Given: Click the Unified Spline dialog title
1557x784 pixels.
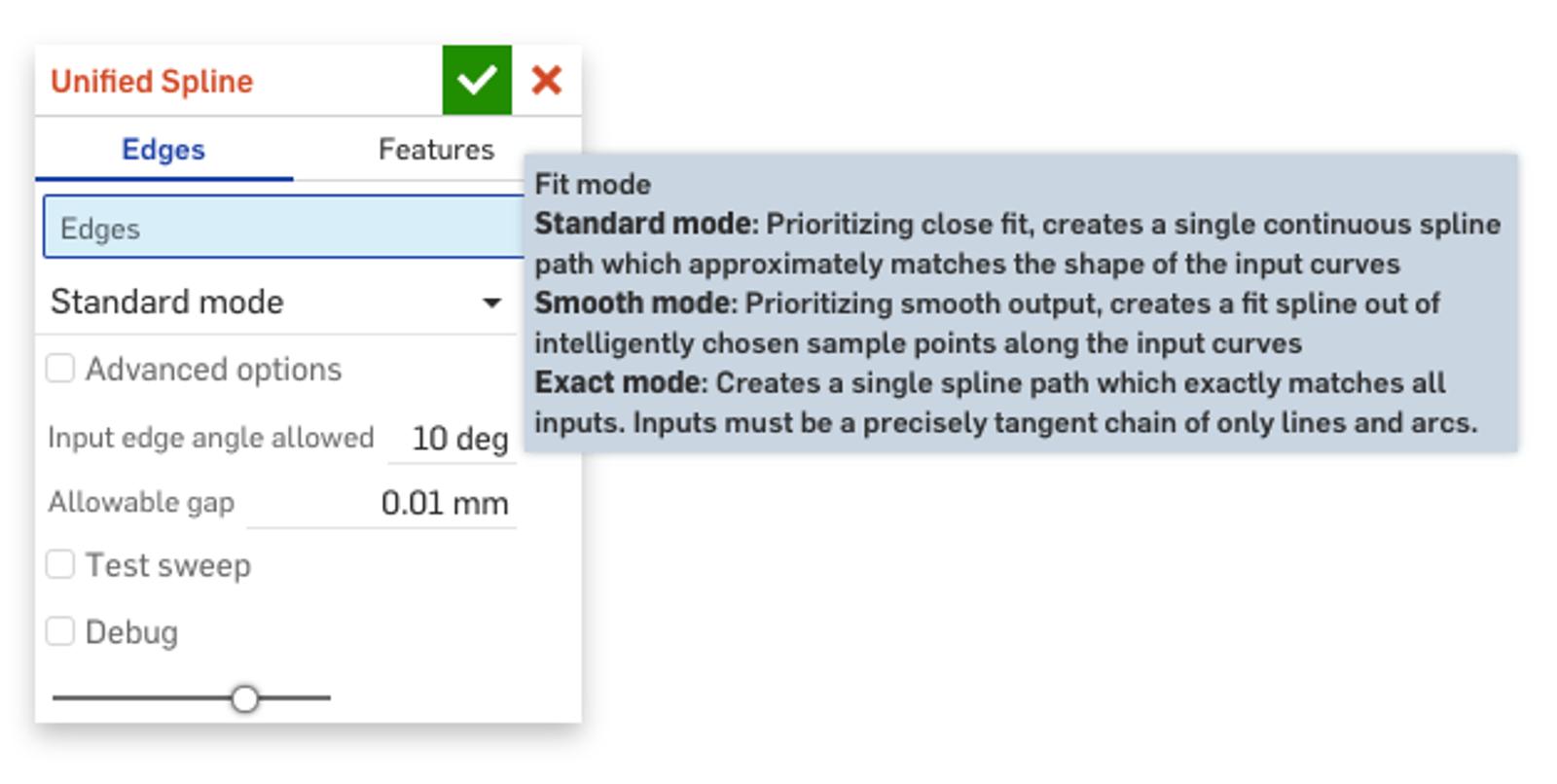Looking at the screenshot, I should 152,82.
